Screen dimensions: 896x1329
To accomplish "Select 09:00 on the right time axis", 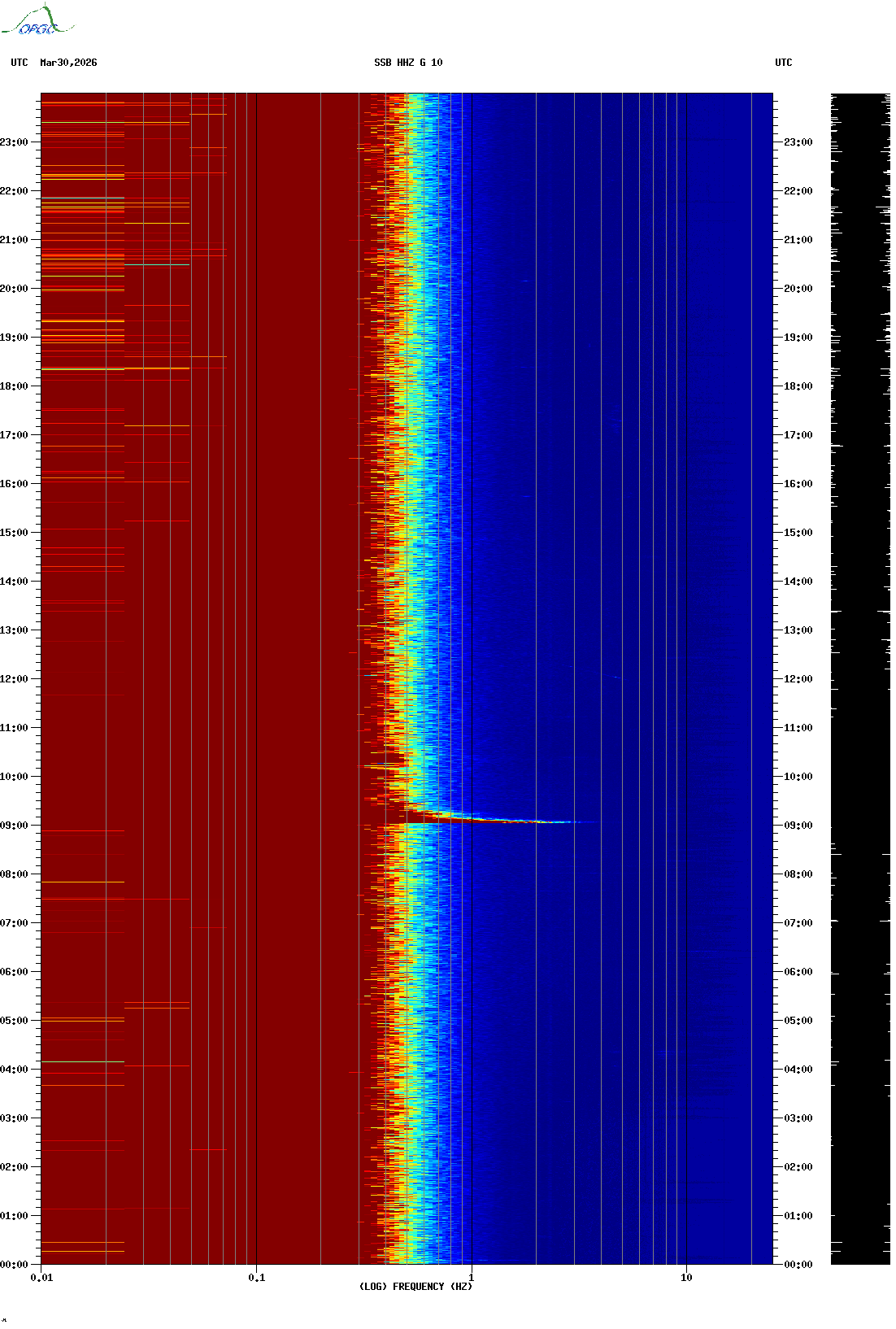I will tap(798, 826).
